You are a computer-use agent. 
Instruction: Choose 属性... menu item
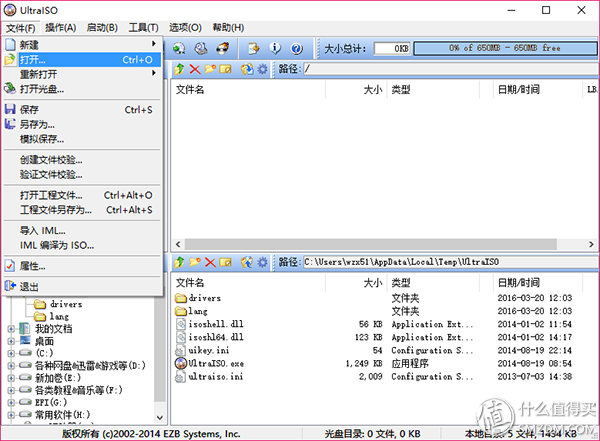82,266
